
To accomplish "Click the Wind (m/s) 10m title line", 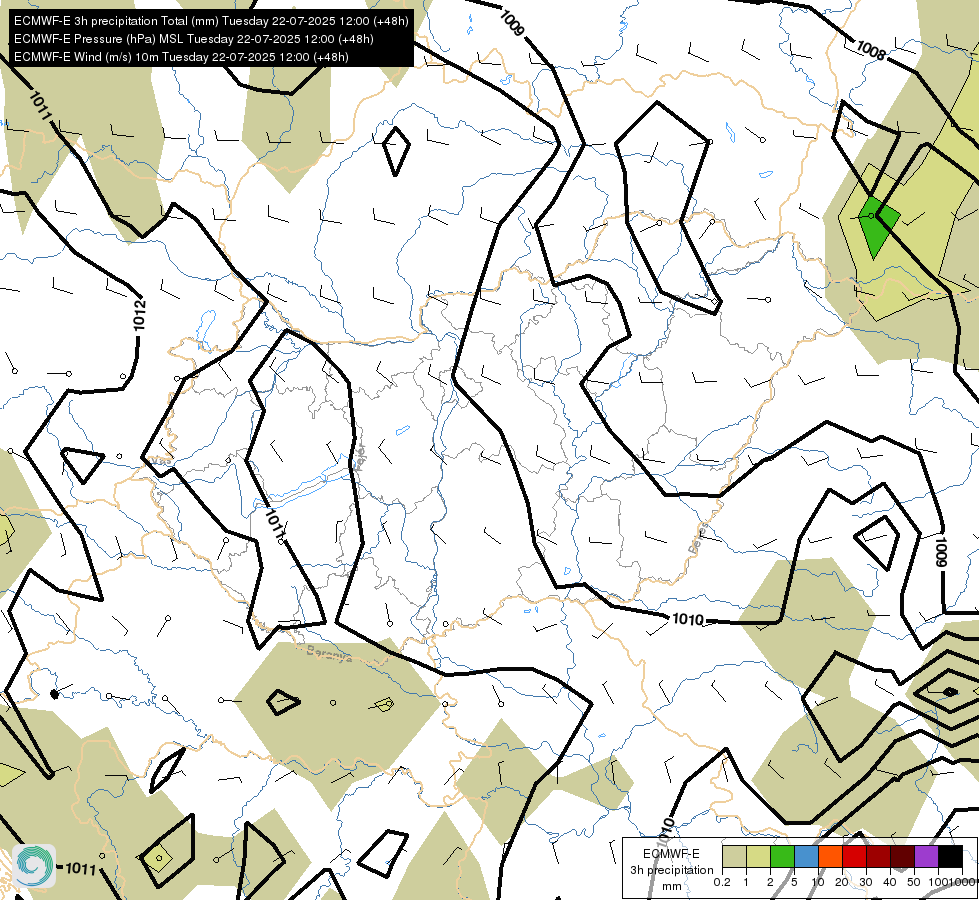I will (x=181, y=57).
